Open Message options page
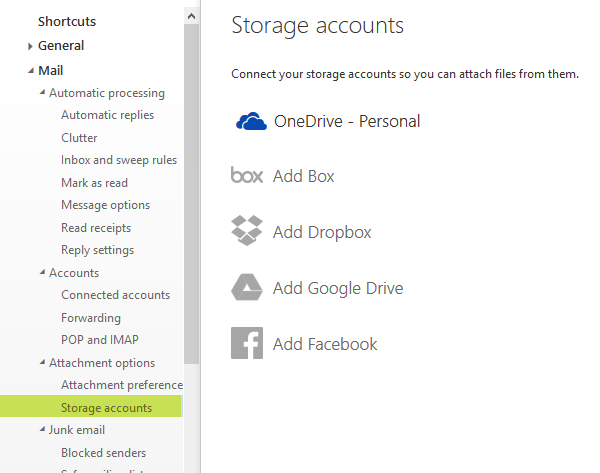Viewport: 600px width, 473px height. click(106, 205)
